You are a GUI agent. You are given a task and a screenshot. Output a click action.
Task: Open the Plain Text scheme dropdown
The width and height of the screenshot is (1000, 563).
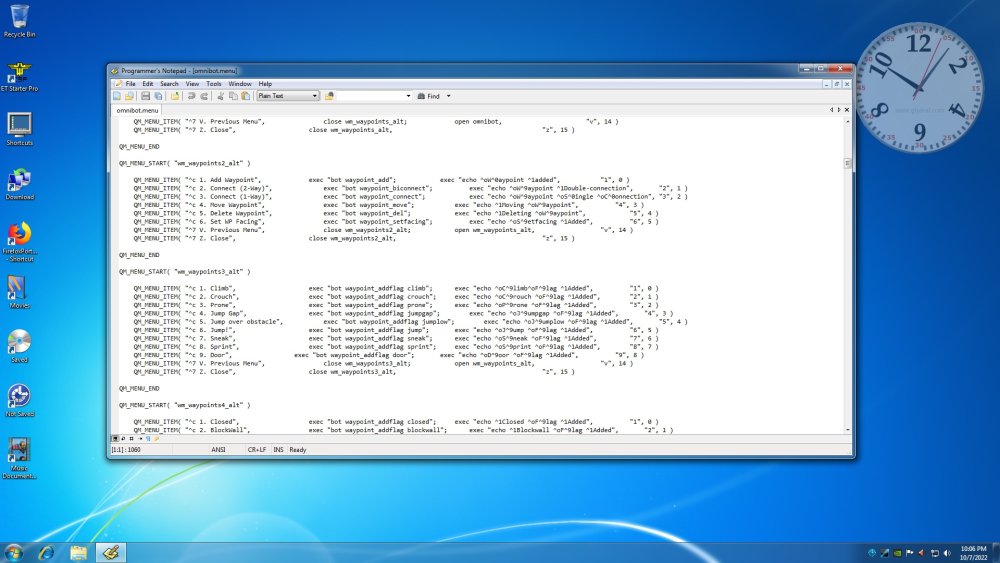pos(288,96)
